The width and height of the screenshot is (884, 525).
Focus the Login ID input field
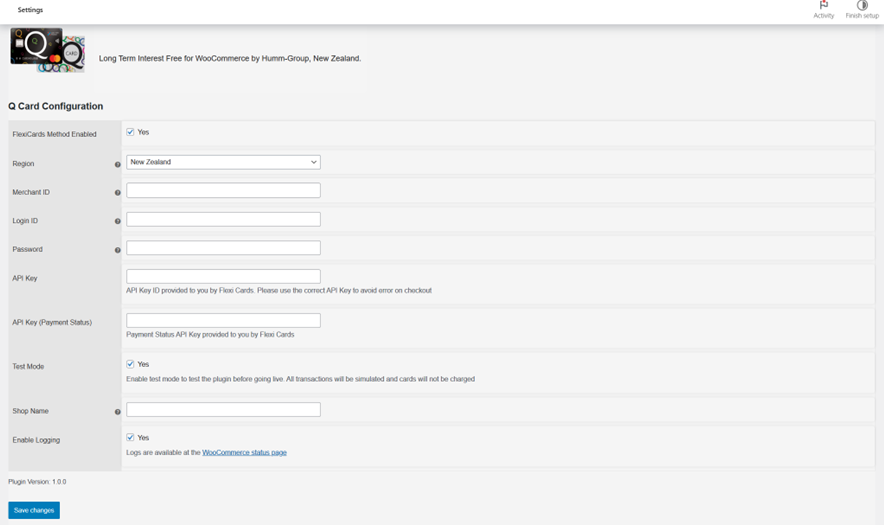pyautogui.click(x=223, y=219)
